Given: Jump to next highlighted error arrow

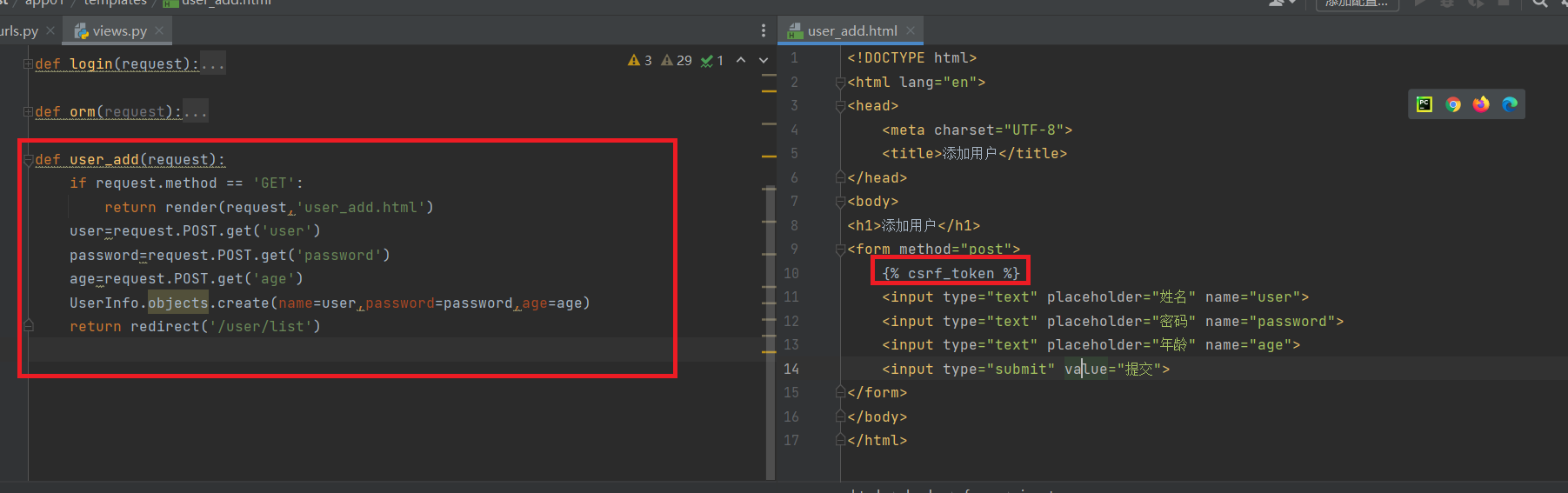Looking at the screenshot, I should point(764,60).
